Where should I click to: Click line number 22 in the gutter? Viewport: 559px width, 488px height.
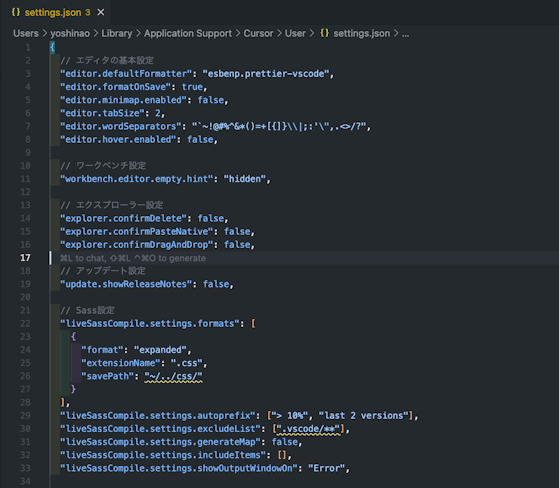(25, 324)
